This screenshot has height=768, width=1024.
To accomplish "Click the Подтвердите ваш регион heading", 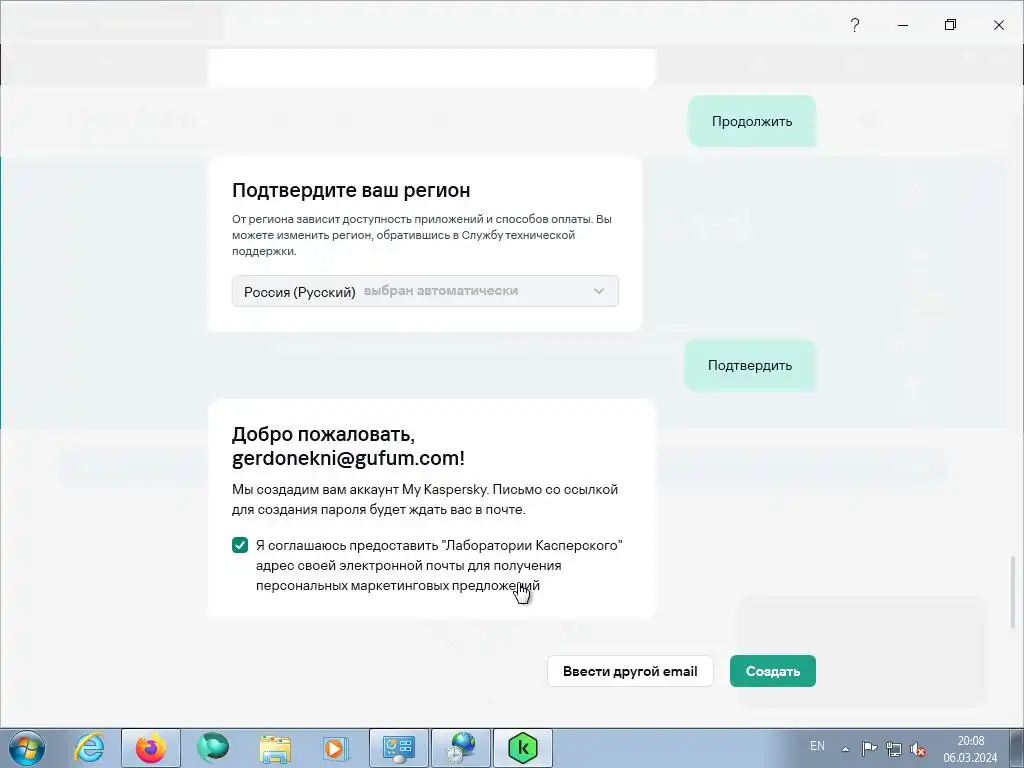I will click(x=351, y=190).
